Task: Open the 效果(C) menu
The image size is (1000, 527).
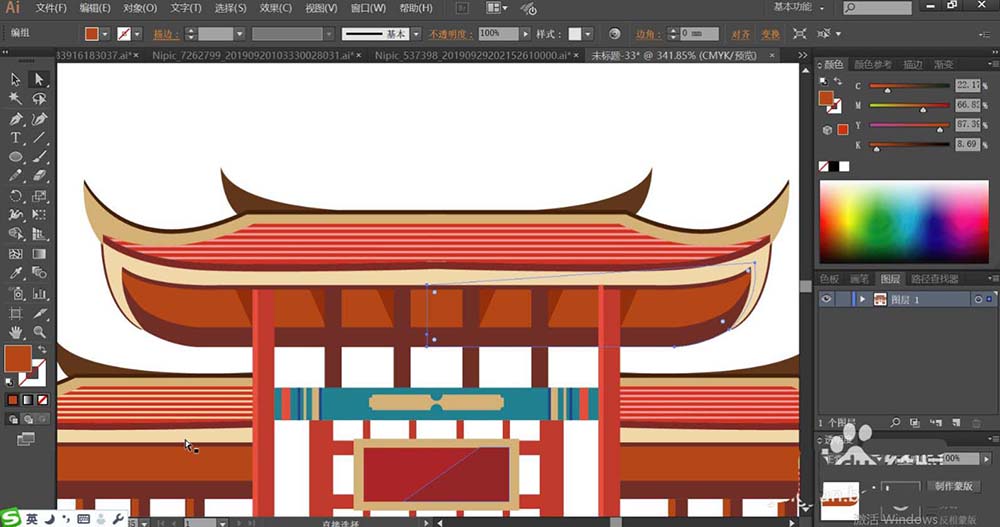Action: click(276, 8)
